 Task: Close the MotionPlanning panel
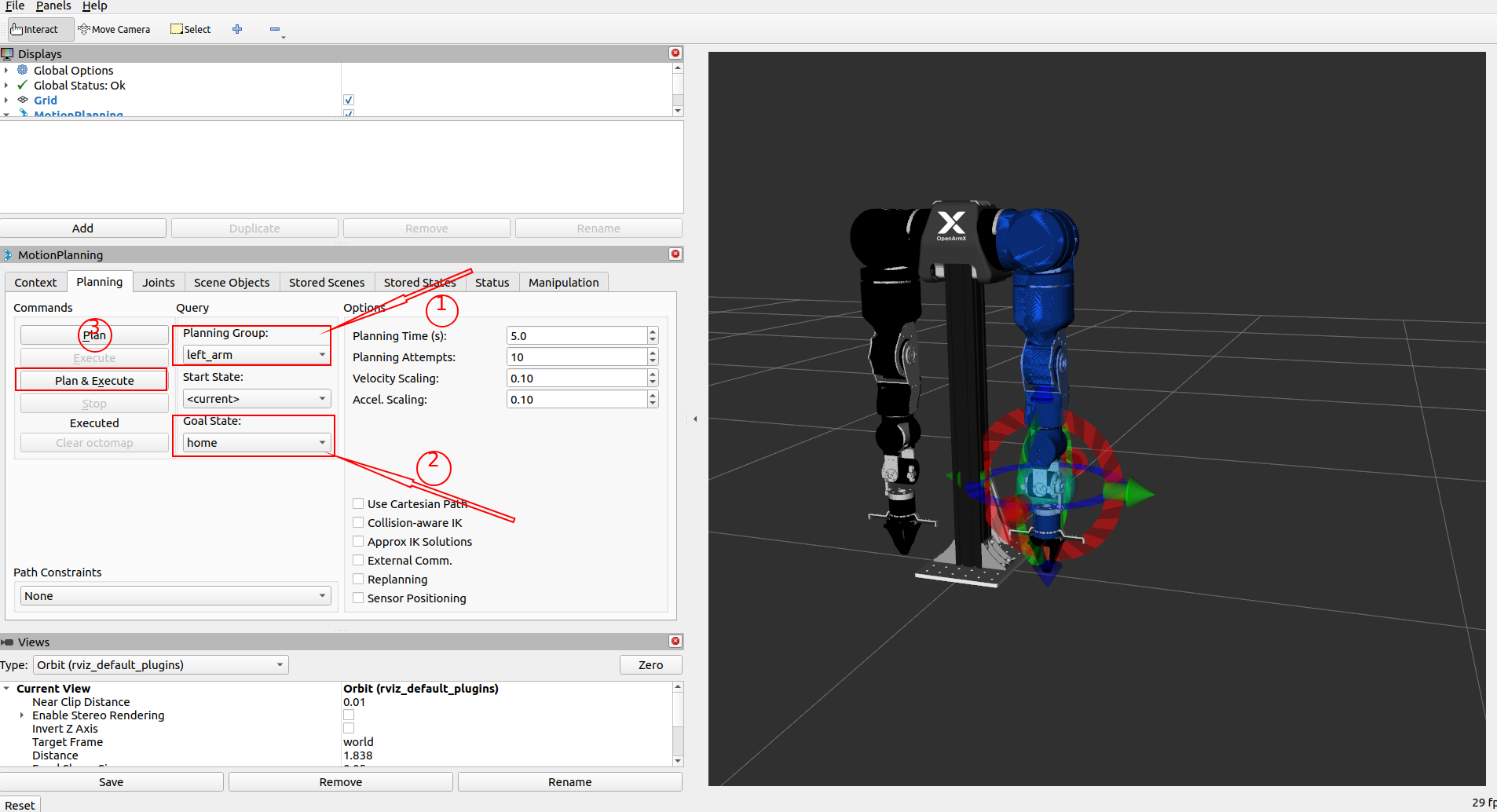click(x=675, y=254)
